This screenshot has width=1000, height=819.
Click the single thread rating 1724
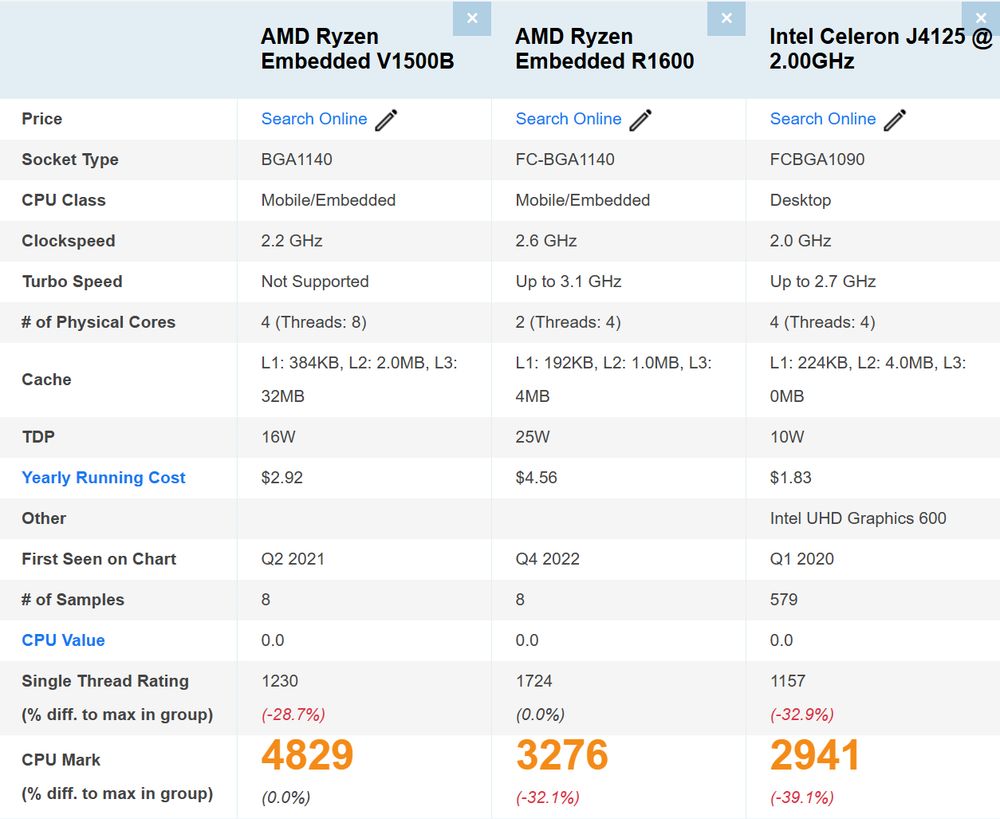pos(534,681)
